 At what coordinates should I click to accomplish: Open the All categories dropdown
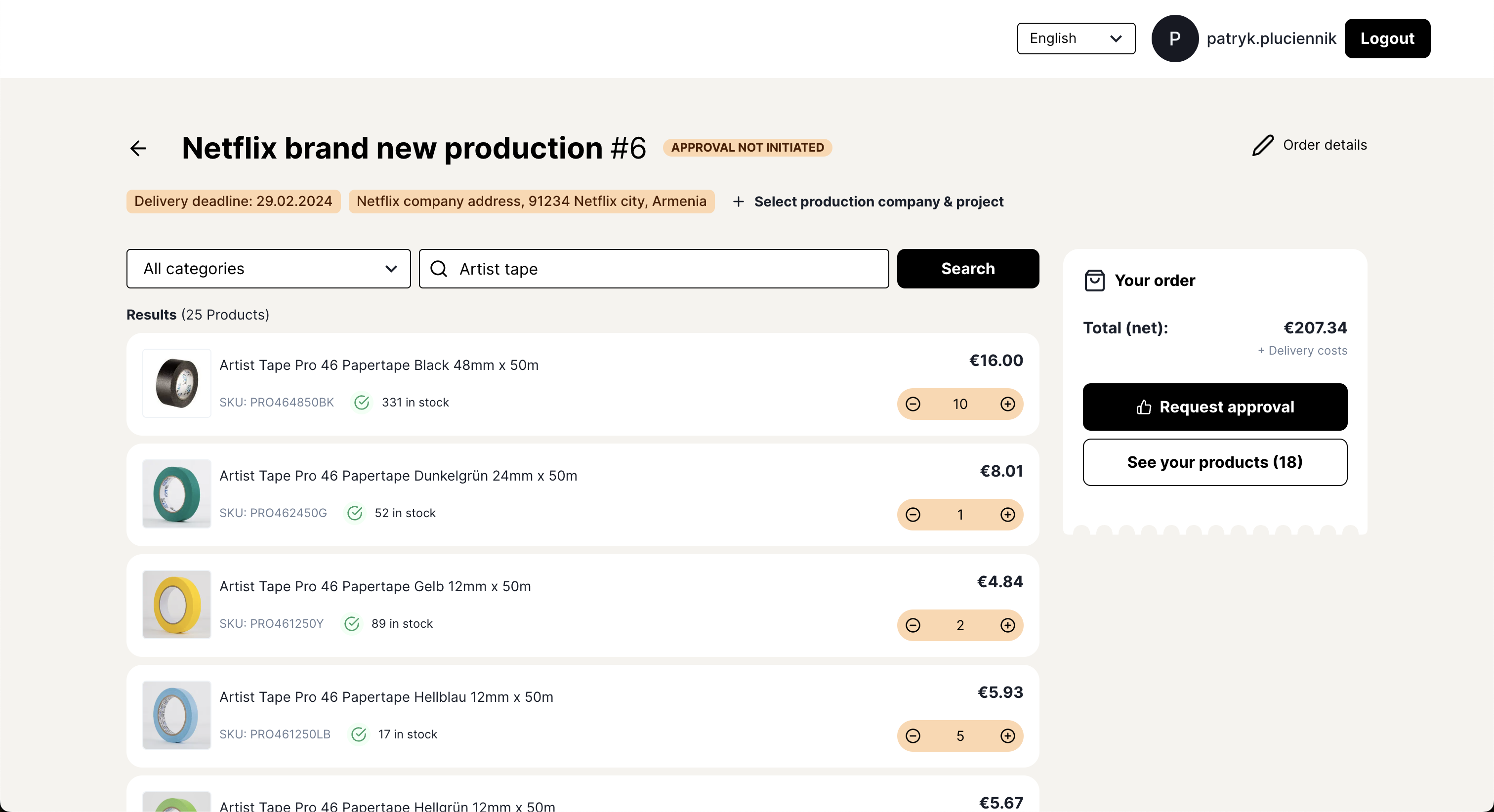click(x=269, y=269)
